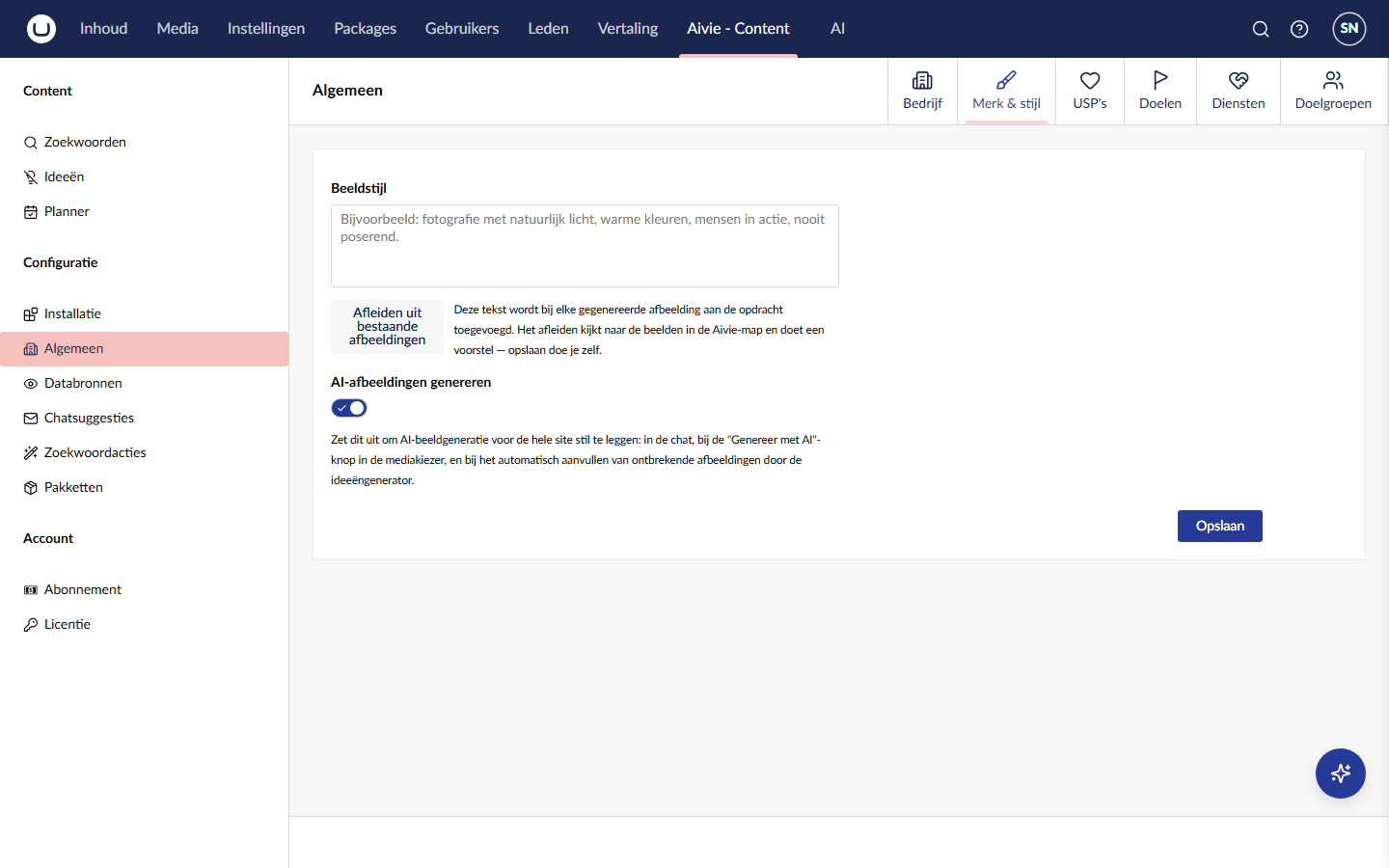Screen dimensions: 1389x868
Task: Click the Zoekwoorden magnifier icon in sidebar
Action: [31, 143]
